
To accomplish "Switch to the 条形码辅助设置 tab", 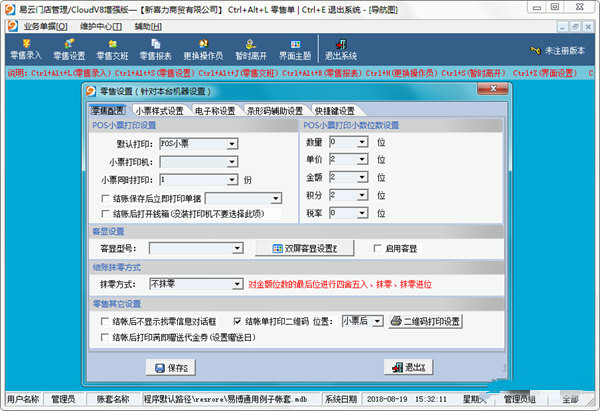I will 275,111.
